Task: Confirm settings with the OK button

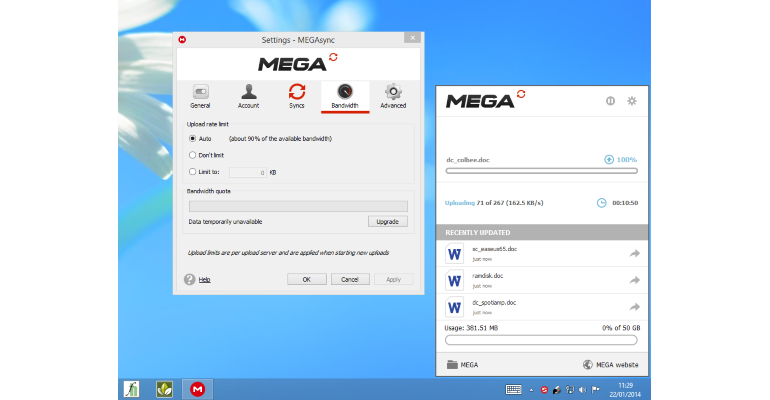Action: point(306,279)
